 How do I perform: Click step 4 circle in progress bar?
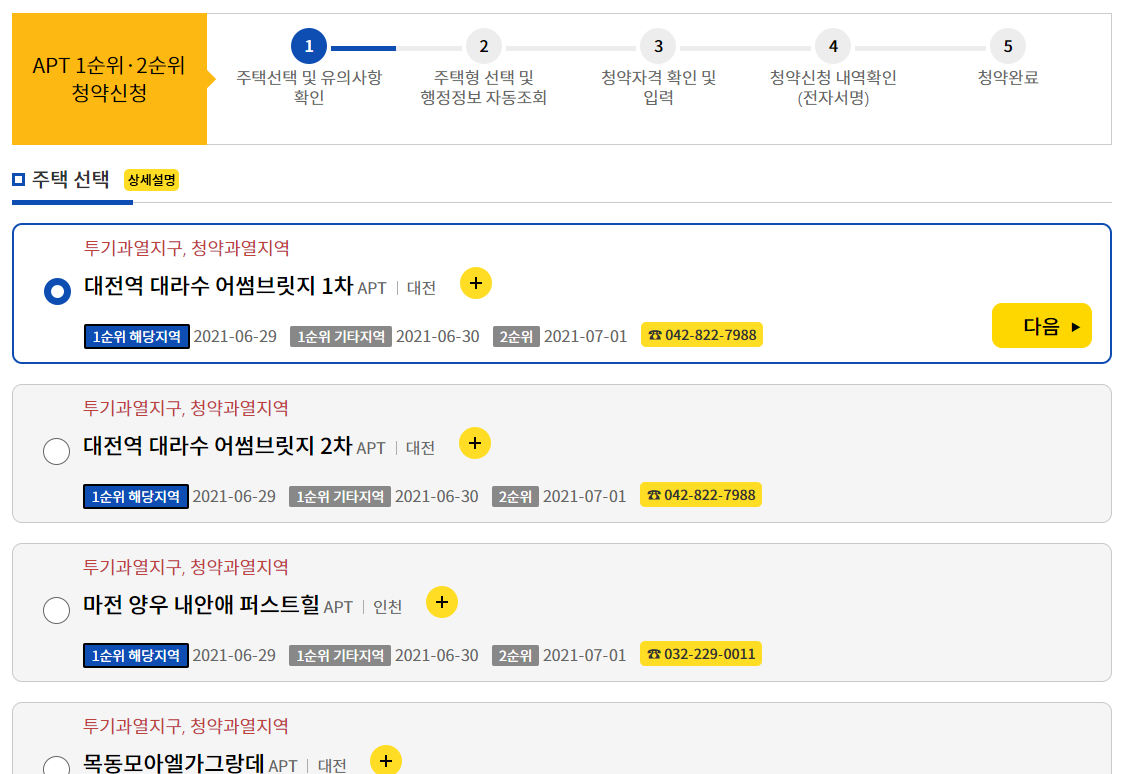pyautogui.click(x=833, y=46)
